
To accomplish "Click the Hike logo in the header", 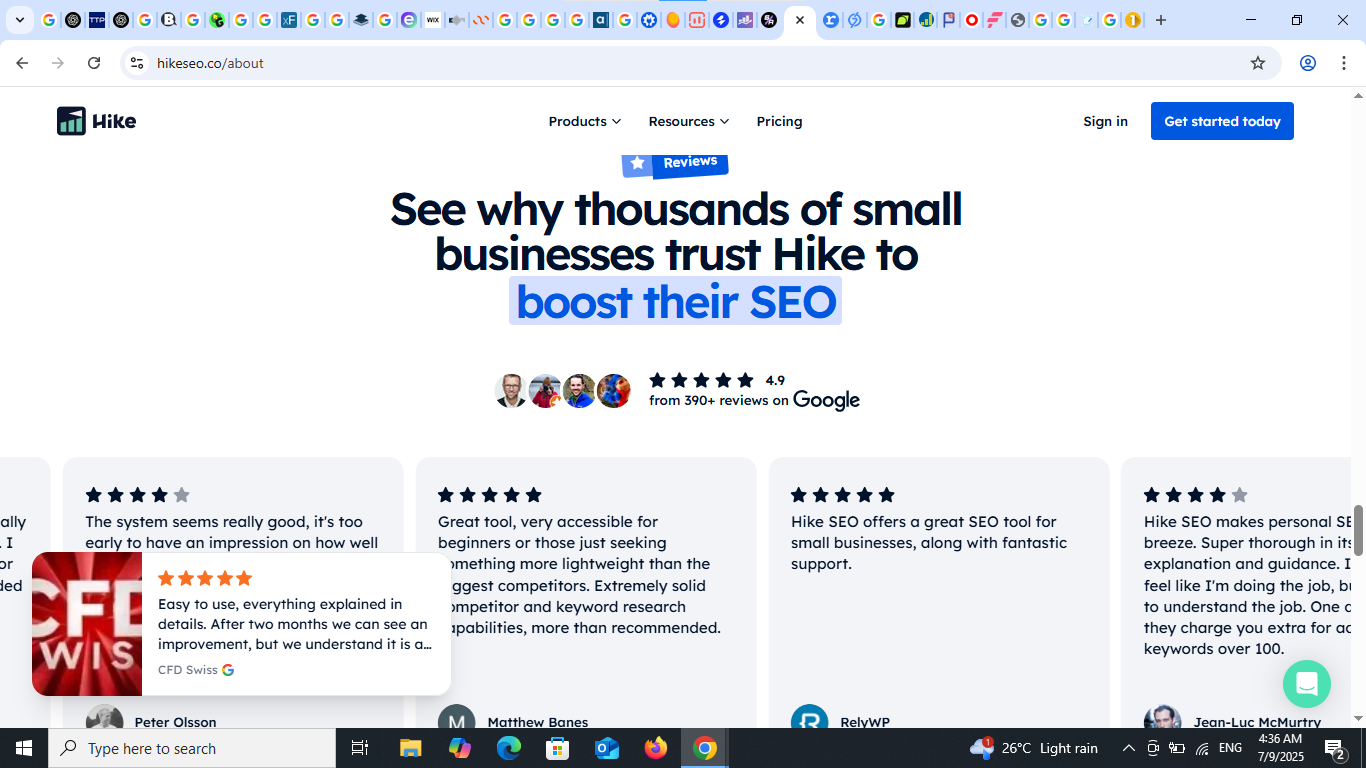I will tap(96, 121).
